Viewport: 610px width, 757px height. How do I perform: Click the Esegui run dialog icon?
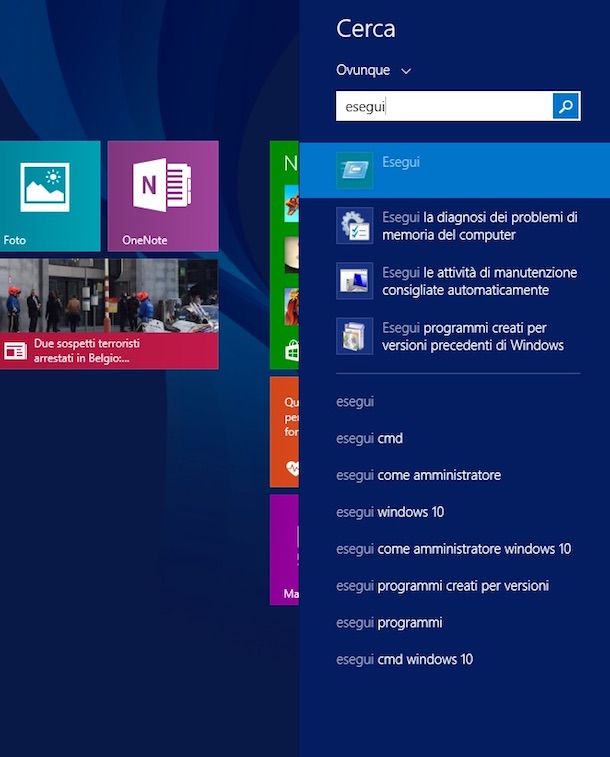(x=355, y=170)
